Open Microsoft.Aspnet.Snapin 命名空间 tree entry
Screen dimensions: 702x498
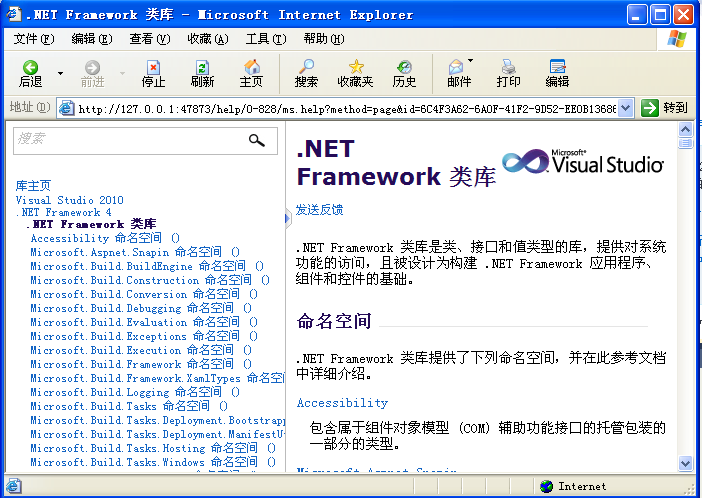135,252
